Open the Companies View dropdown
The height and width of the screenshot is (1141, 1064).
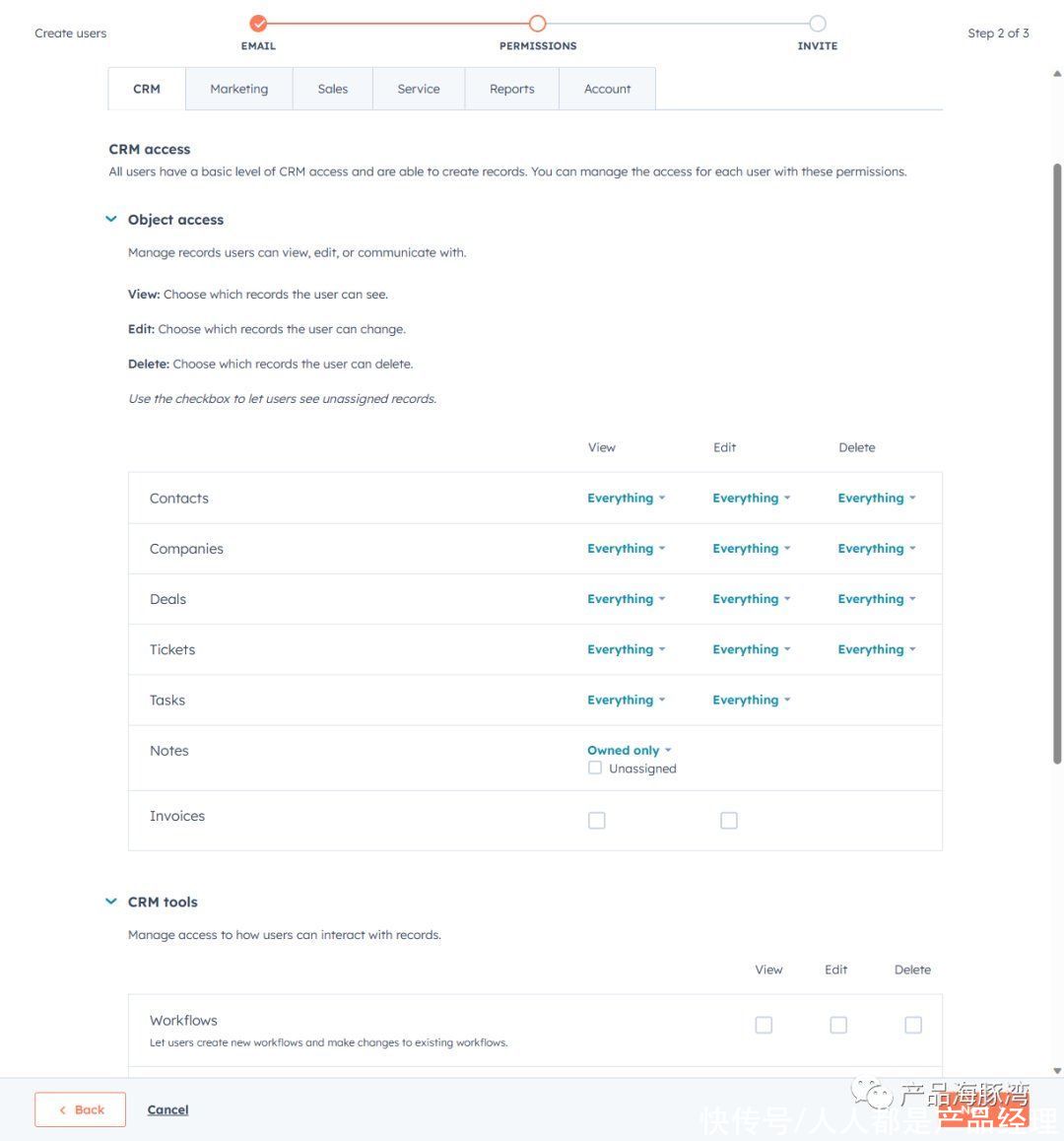click(626, 549)
